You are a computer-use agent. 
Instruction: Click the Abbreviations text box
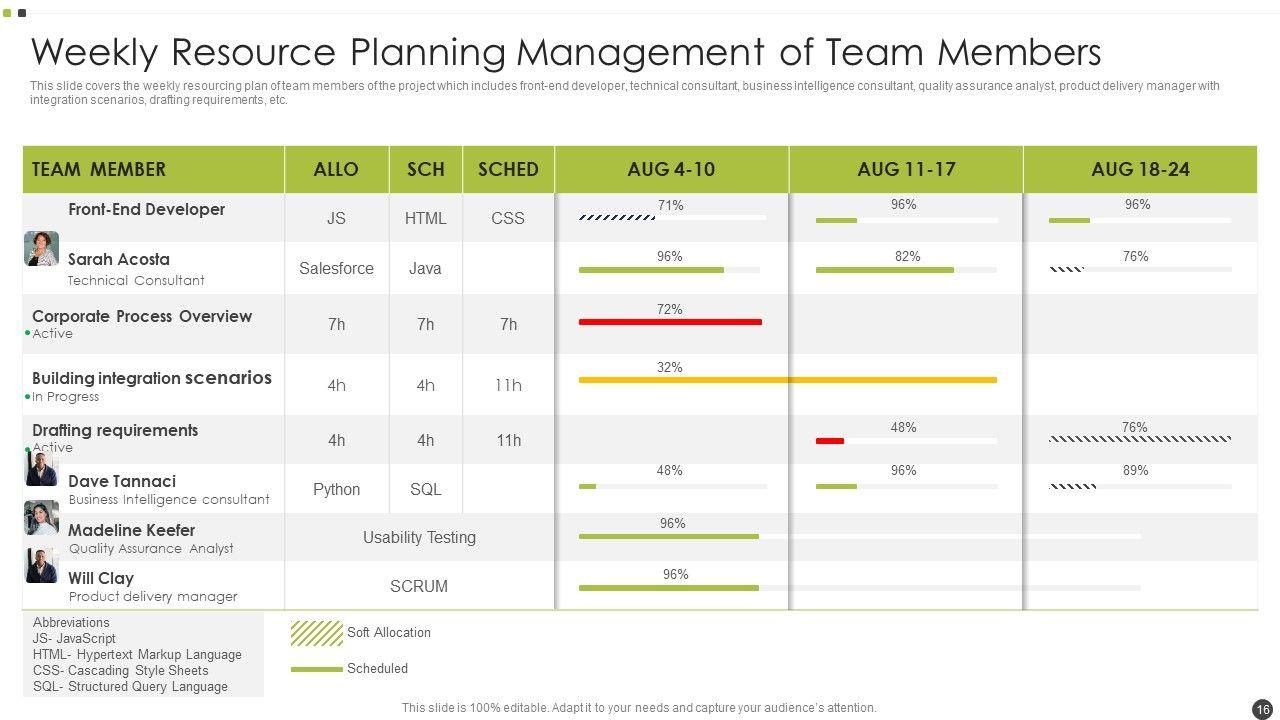pyautogui.click(x=142, y=654)
